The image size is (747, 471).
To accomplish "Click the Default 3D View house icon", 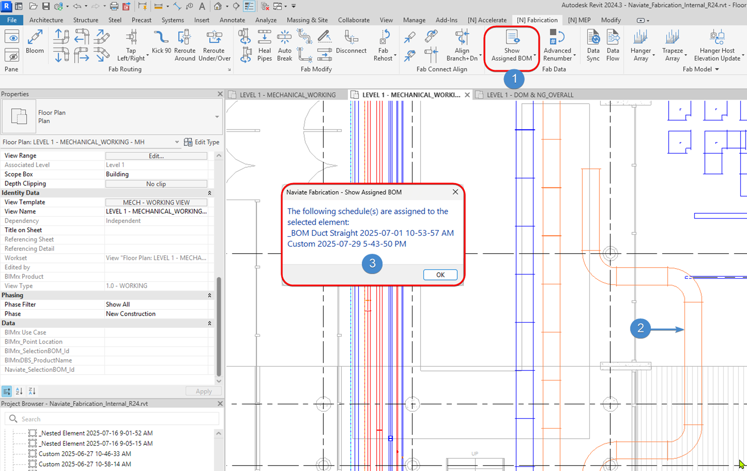I will tap(217, 6).
